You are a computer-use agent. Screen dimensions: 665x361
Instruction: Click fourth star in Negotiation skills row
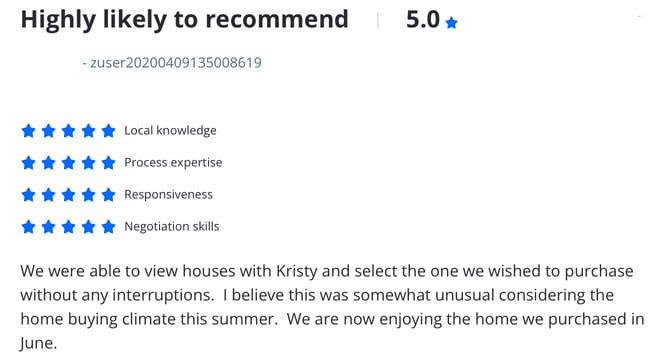point(89,227)
